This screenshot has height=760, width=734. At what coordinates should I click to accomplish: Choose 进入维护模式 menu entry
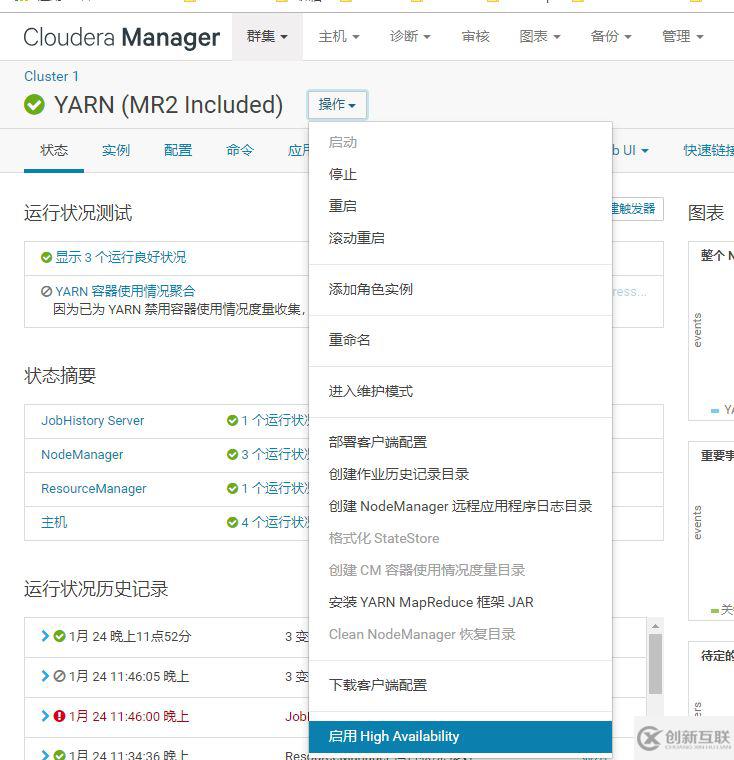point(460,391)
